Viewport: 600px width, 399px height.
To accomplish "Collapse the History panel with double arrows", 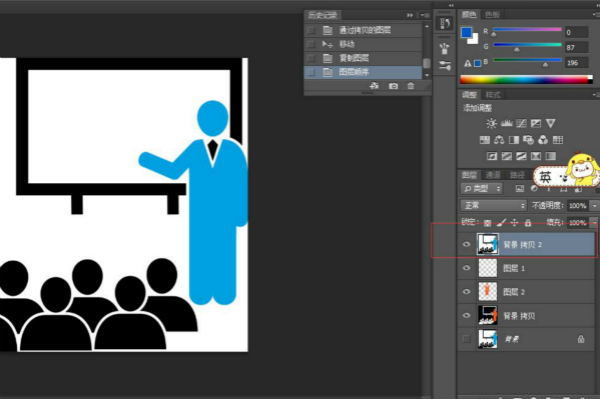I will click(410, 15).
